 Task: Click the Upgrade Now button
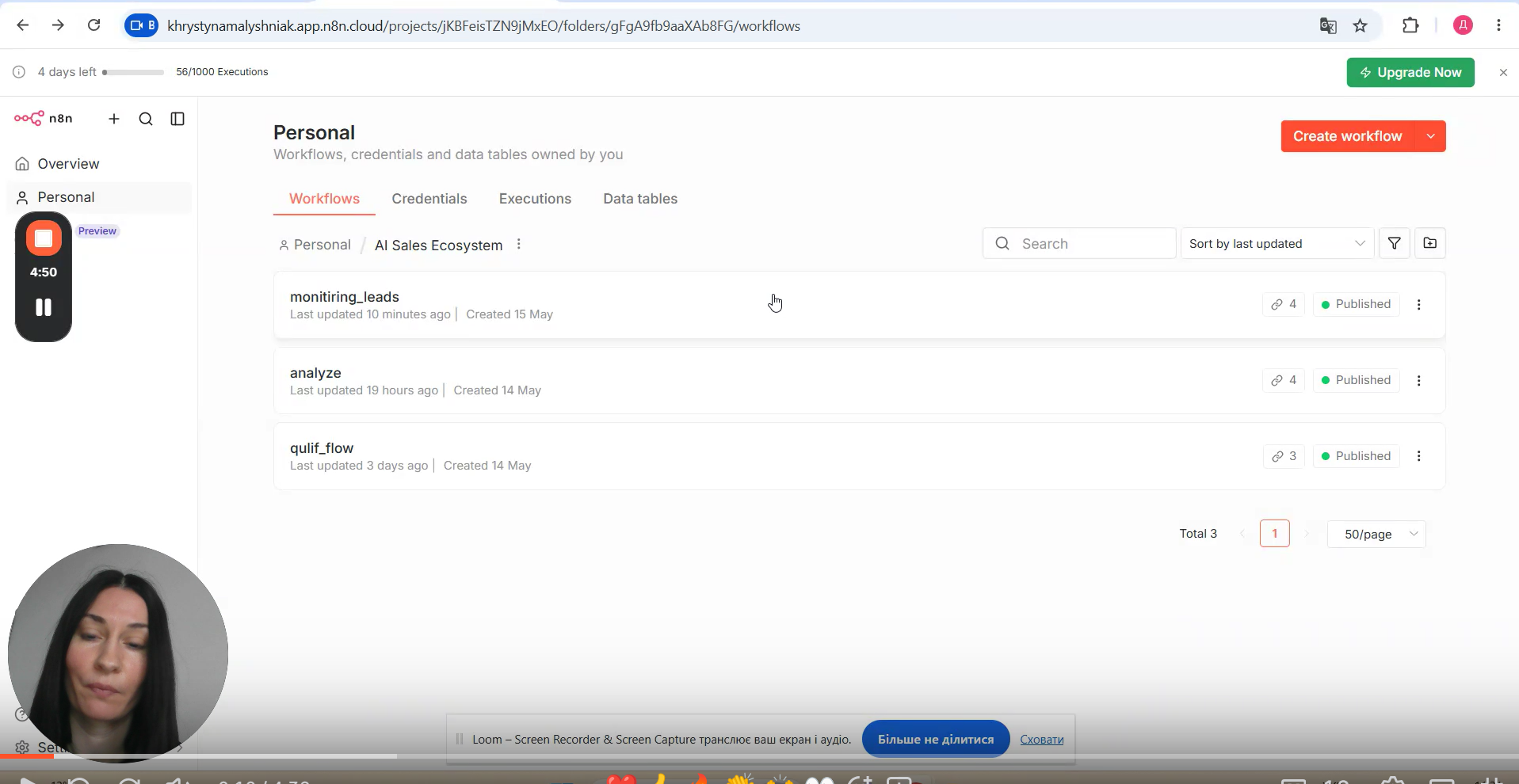coord(1410,72)
